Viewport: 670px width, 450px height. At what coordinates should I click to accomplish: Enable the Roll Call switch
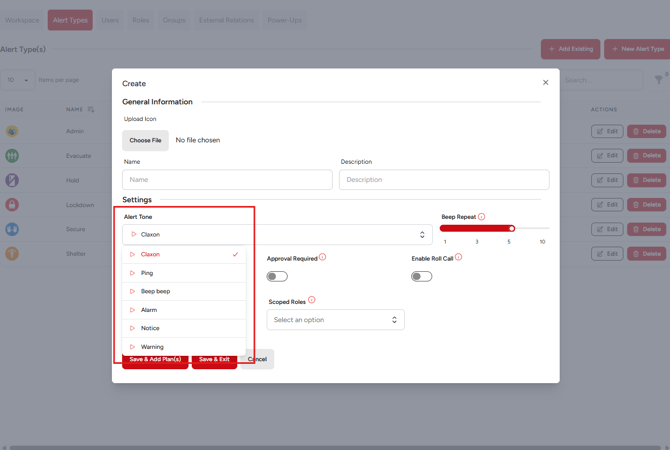(x=421, y=276)
